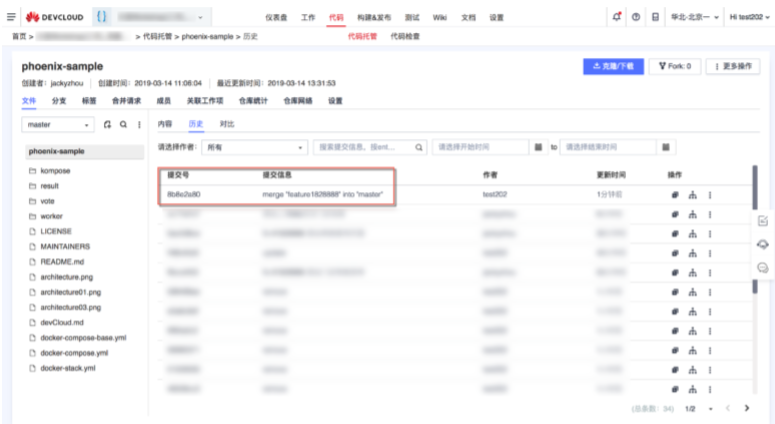Click the DevCloud logo

54,17
